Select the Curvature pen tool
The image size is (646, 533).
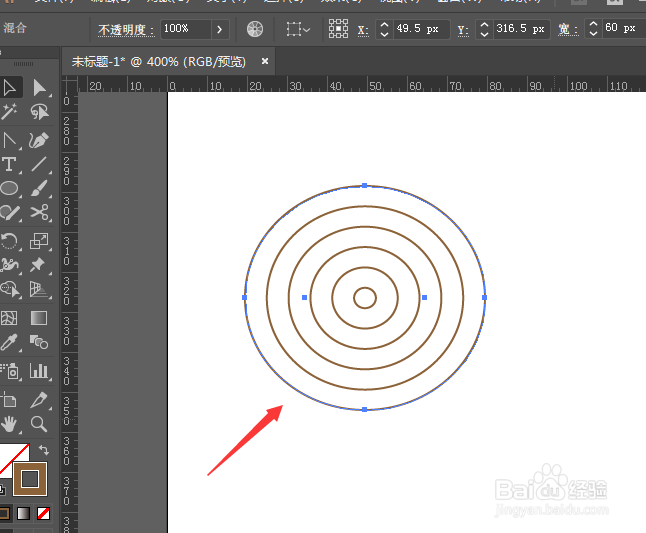click(39, 140)
